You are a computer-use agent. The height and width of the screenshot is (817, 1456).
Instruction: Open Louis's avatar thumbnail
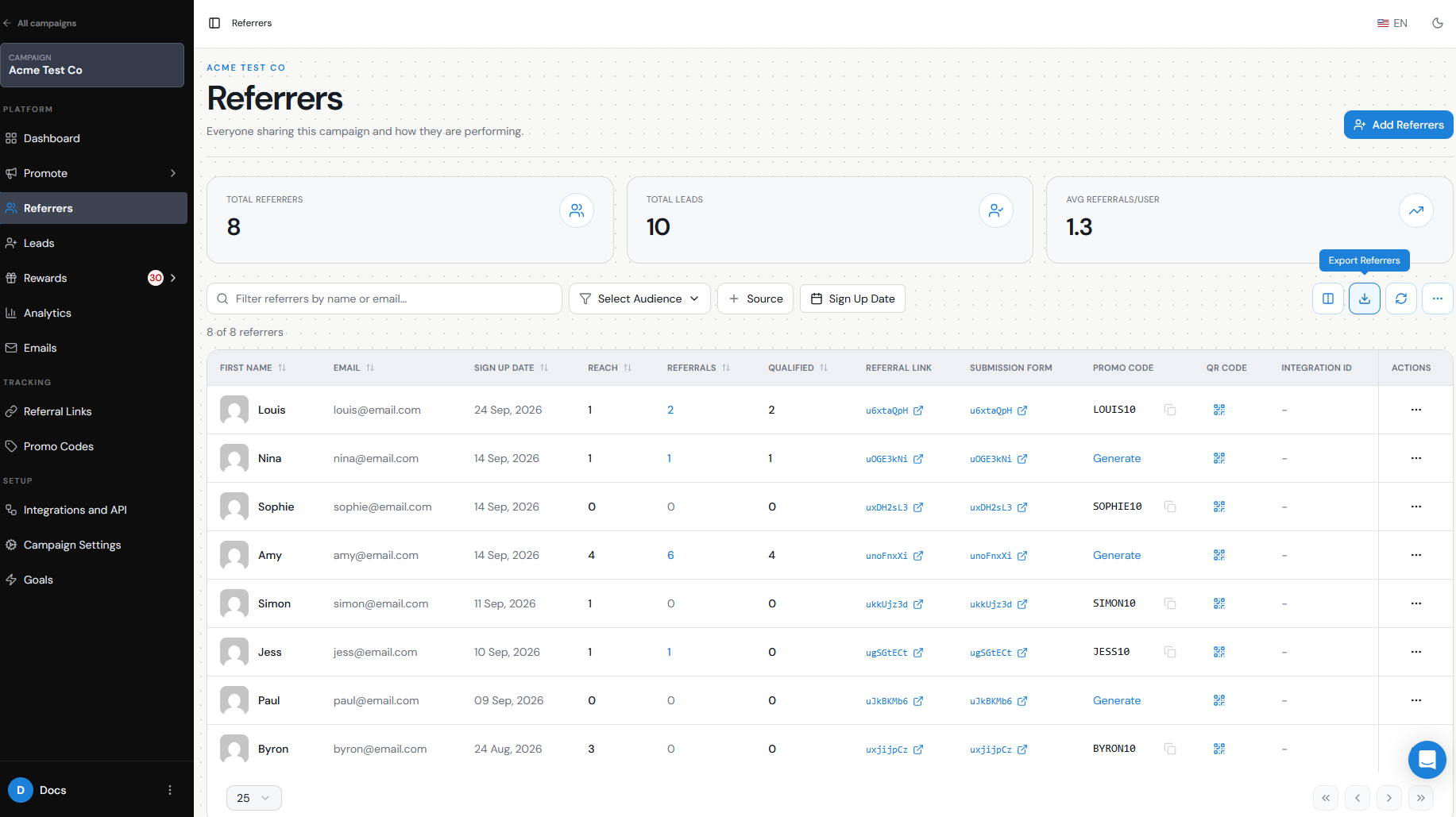(x=234, y=410)
